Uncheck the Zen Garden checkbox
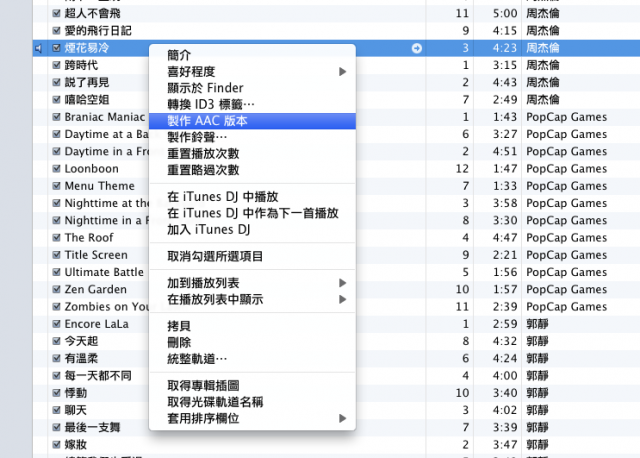 pyautogui.click(x=57, y=289)
